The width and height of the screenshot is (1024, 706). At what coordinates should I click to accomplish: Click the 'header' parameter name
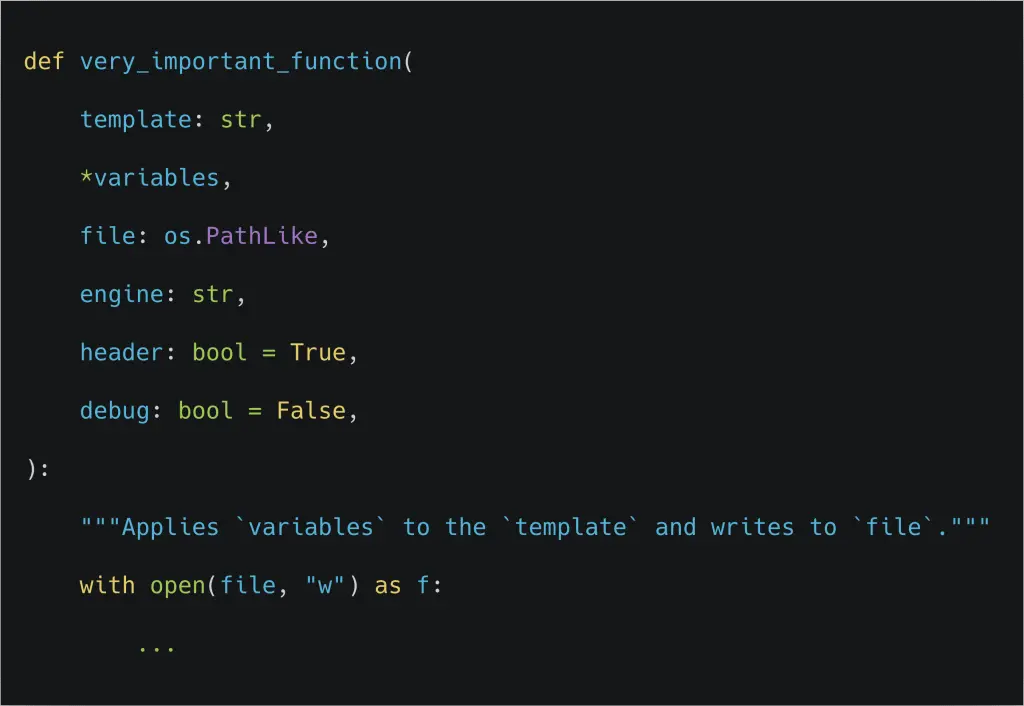(121, 352)
